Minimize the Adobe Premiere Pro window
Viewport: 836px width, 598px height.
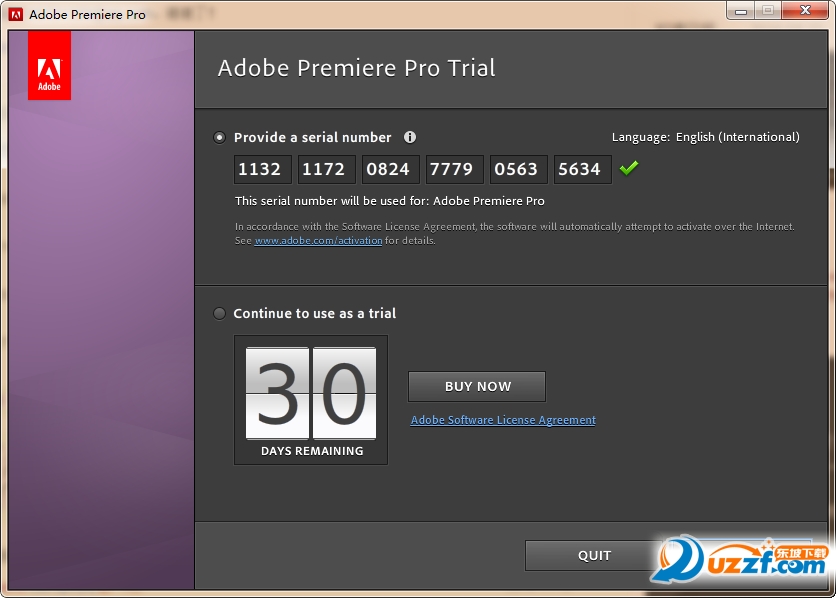[x=741, y=11]
